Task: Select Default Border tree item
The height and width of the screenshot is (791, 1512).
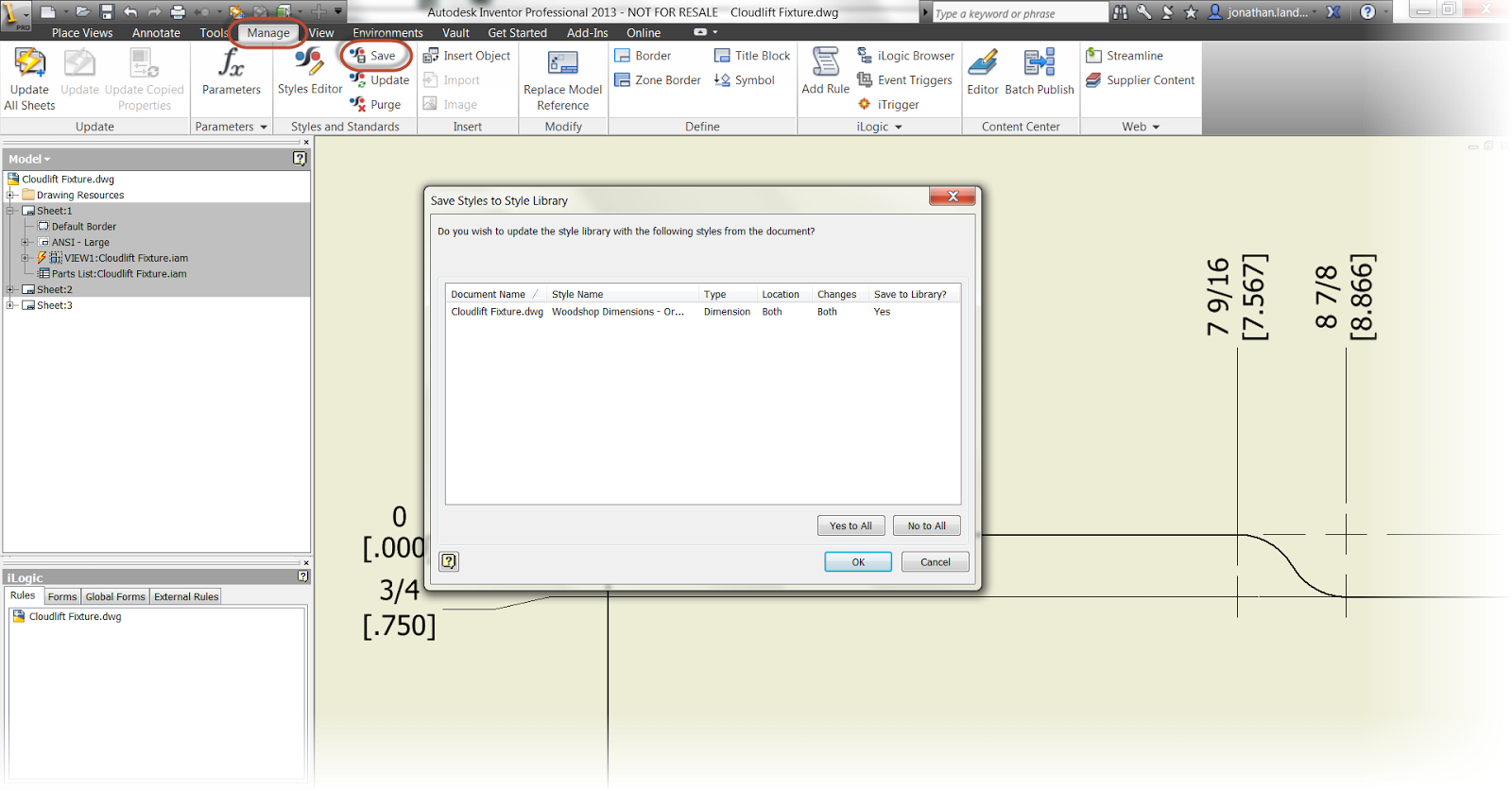Action: coord(77,227)
